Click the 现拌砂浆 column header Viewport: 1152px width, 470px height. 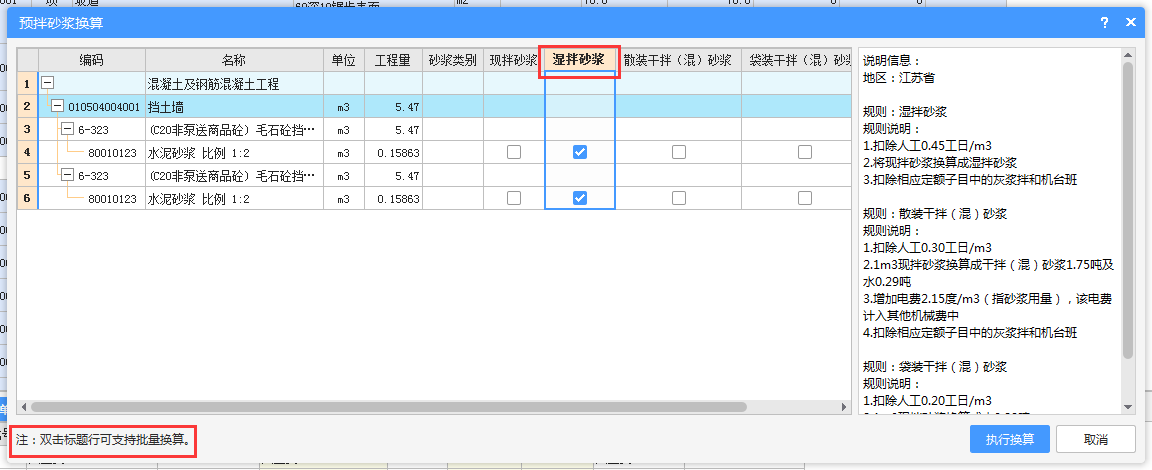[514, 60]
